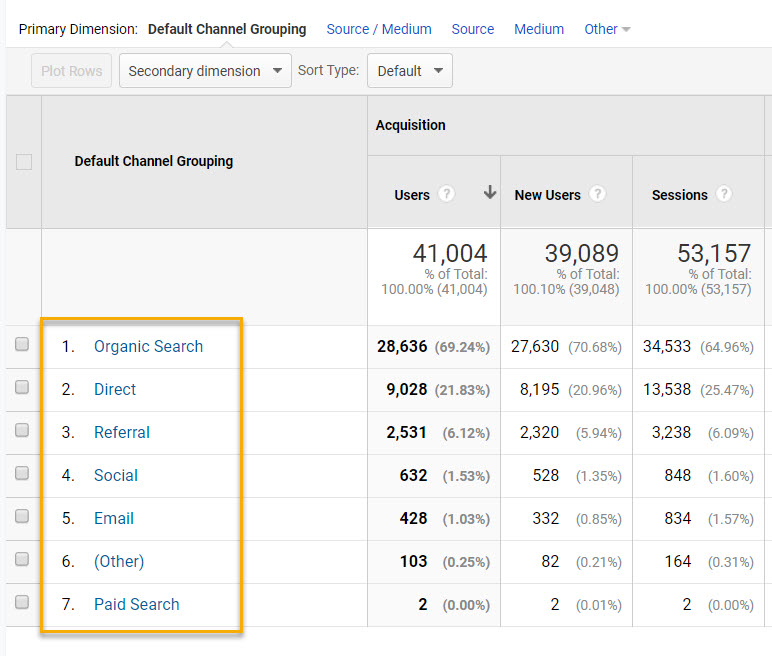Open help tooltip for New Users column
Screen dimensions: 772x656
[x=598, y=194]
